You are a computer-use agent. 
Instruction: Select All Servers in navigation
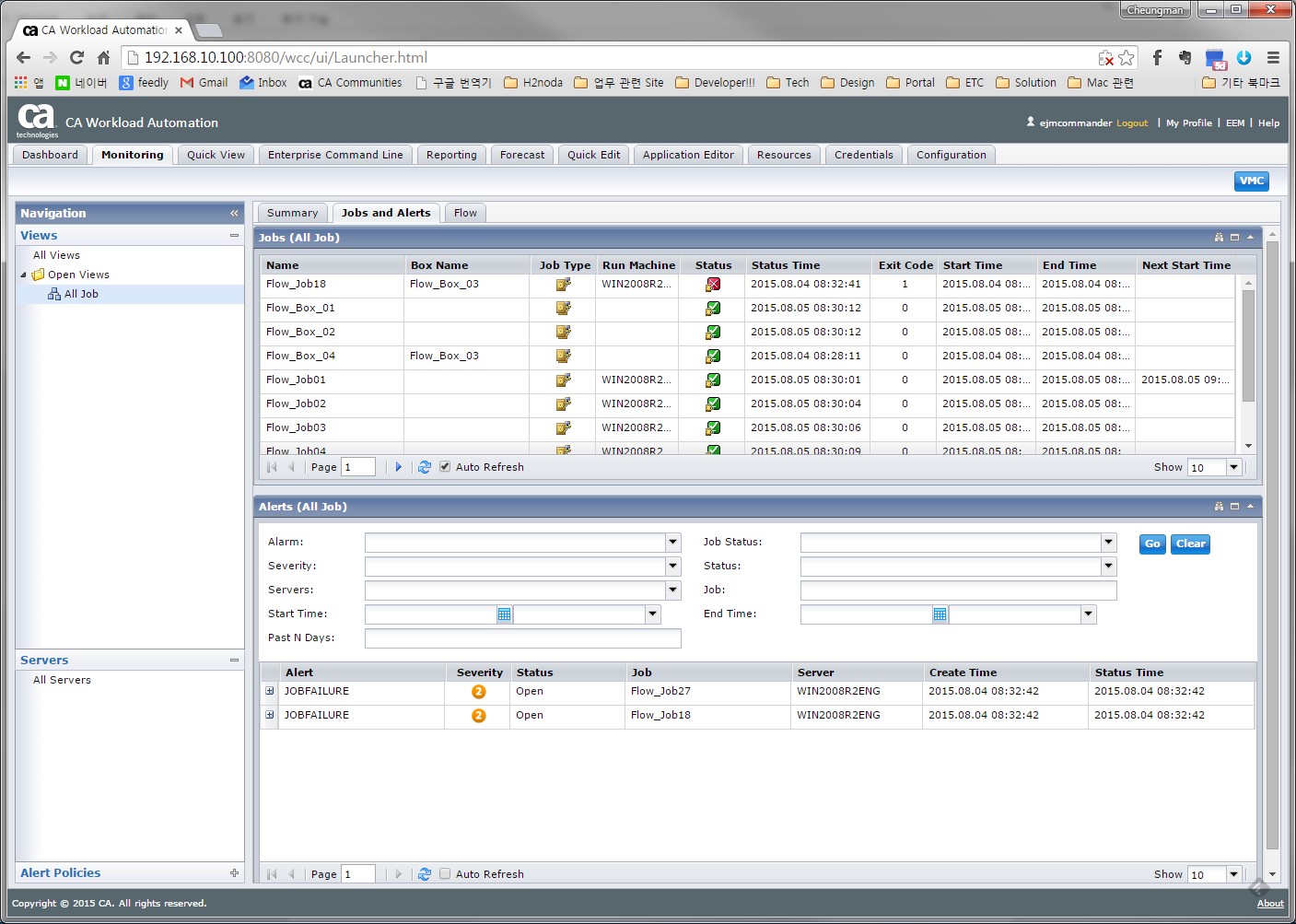click(62, 680)
